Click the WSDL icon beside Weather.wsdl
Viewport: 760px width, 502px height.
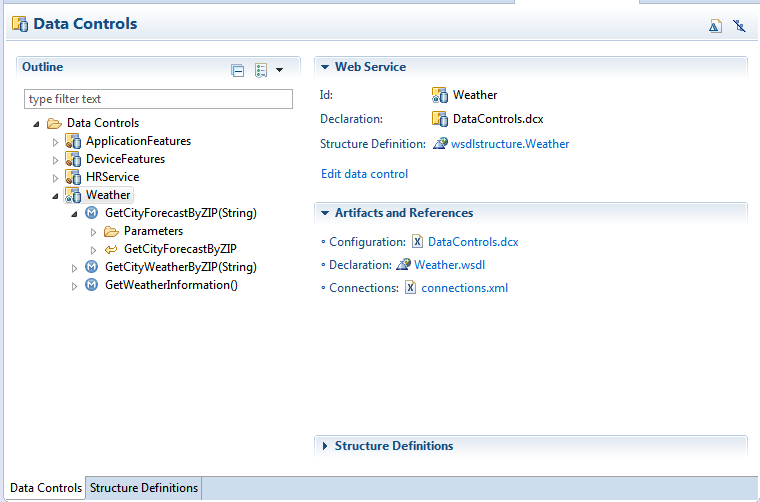pos(403,265)
